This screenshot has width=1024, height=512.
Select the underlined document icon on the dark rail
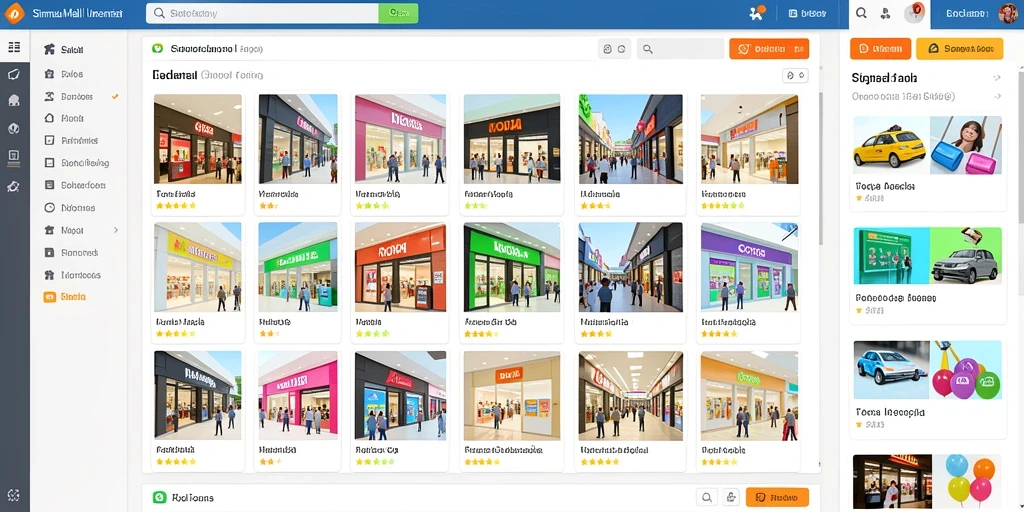(14, 156)
